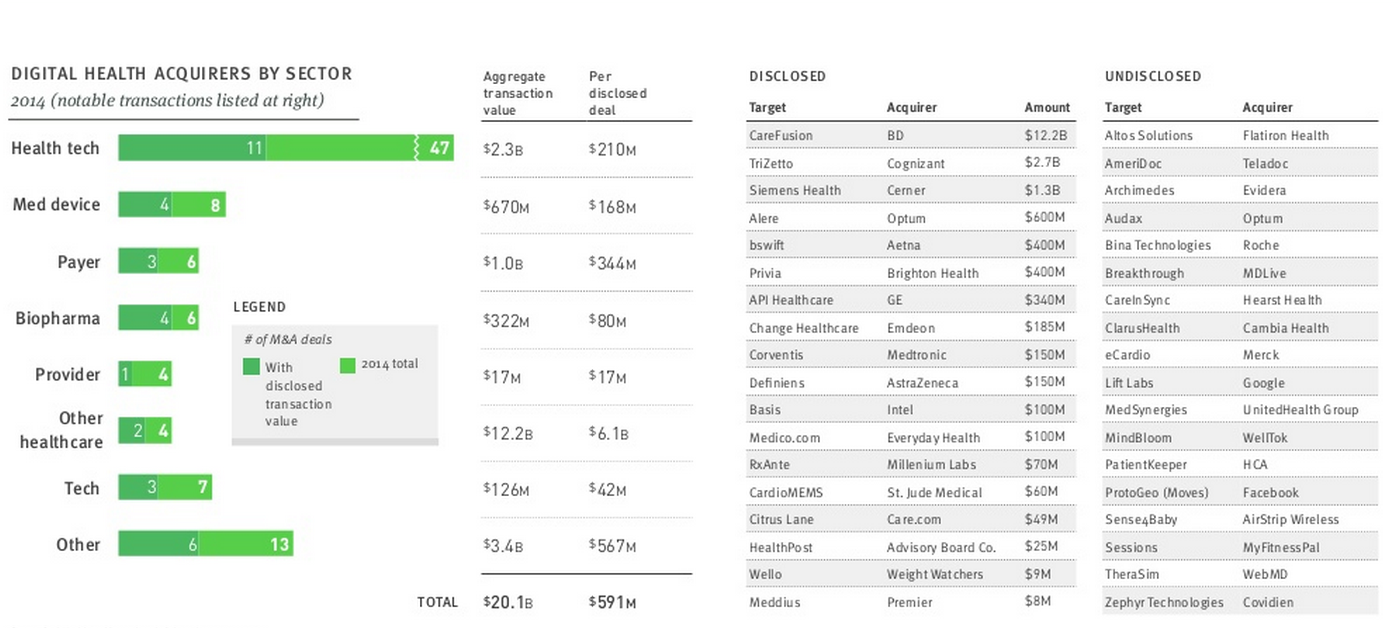1399x628 pixels.
Task: Click the dark green disclosed-value legend swatch
Action: point(251,367)
